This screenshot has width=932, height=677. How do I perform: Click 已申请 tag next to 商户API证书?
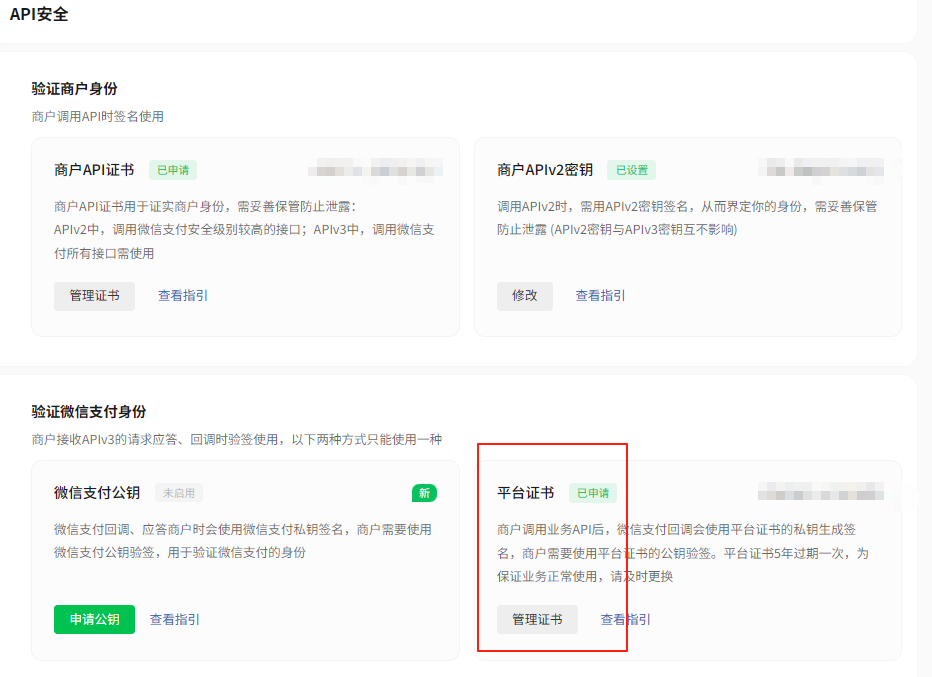pyautogui.click(x=172, y=170)
